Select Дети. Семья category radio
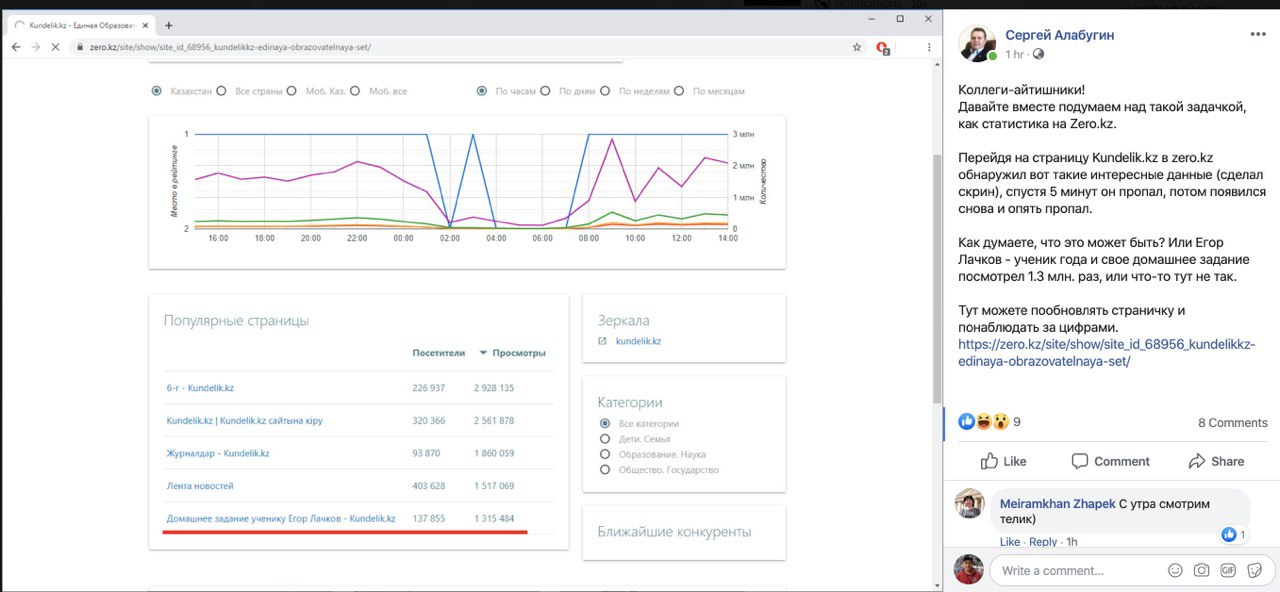This screenshot has width=1280, height=592. (604, 439)
